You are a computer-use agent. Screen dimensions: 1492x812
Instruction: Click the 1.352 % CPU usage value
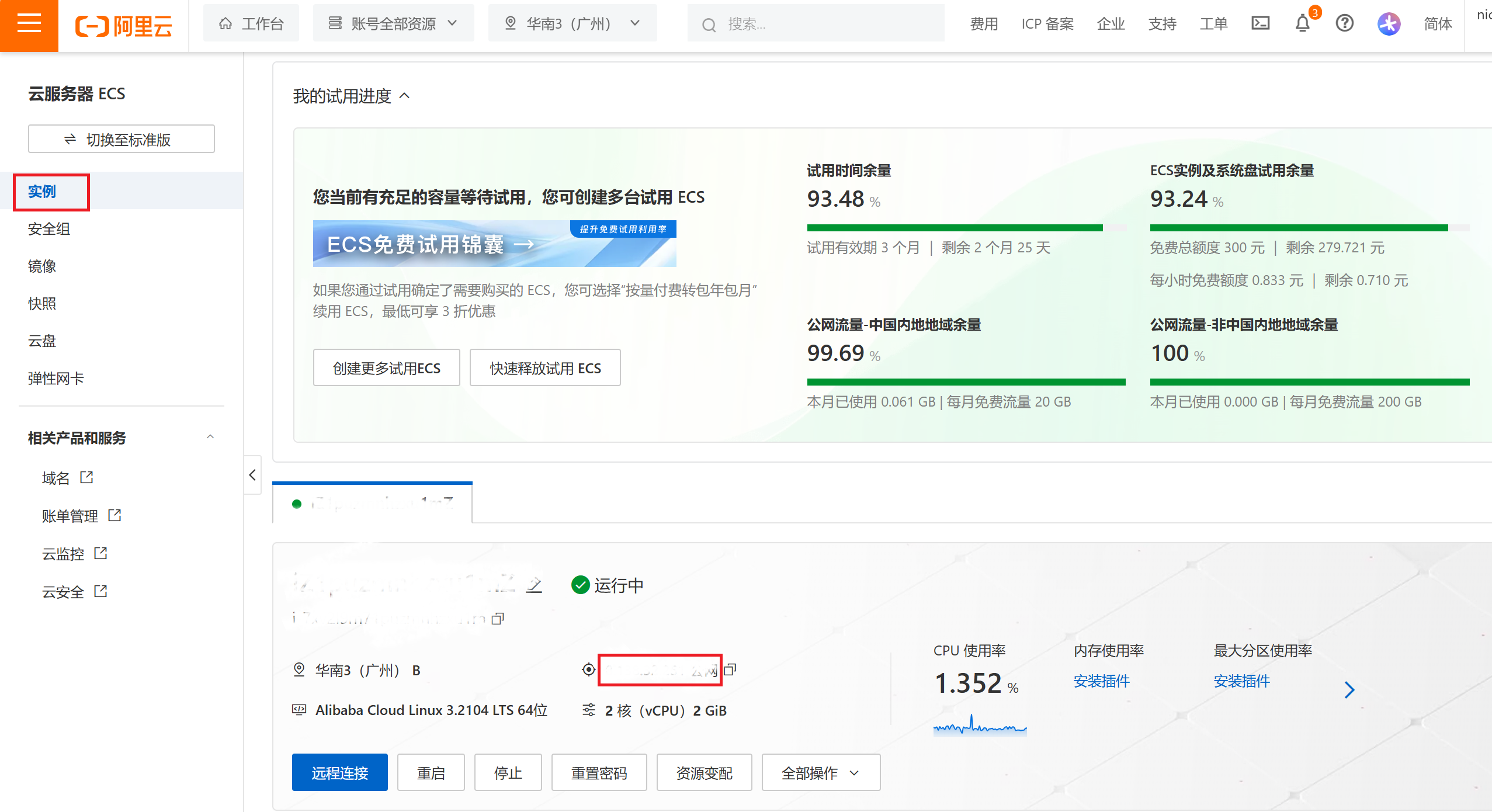(x=976, y=683)
